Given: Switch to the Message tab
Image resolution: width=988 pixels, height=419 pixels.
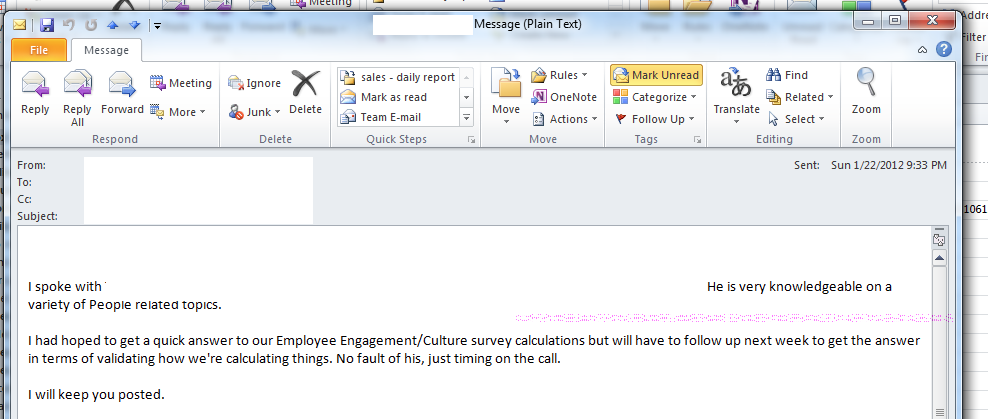Looking at the screenshot, I should (106, 49).
